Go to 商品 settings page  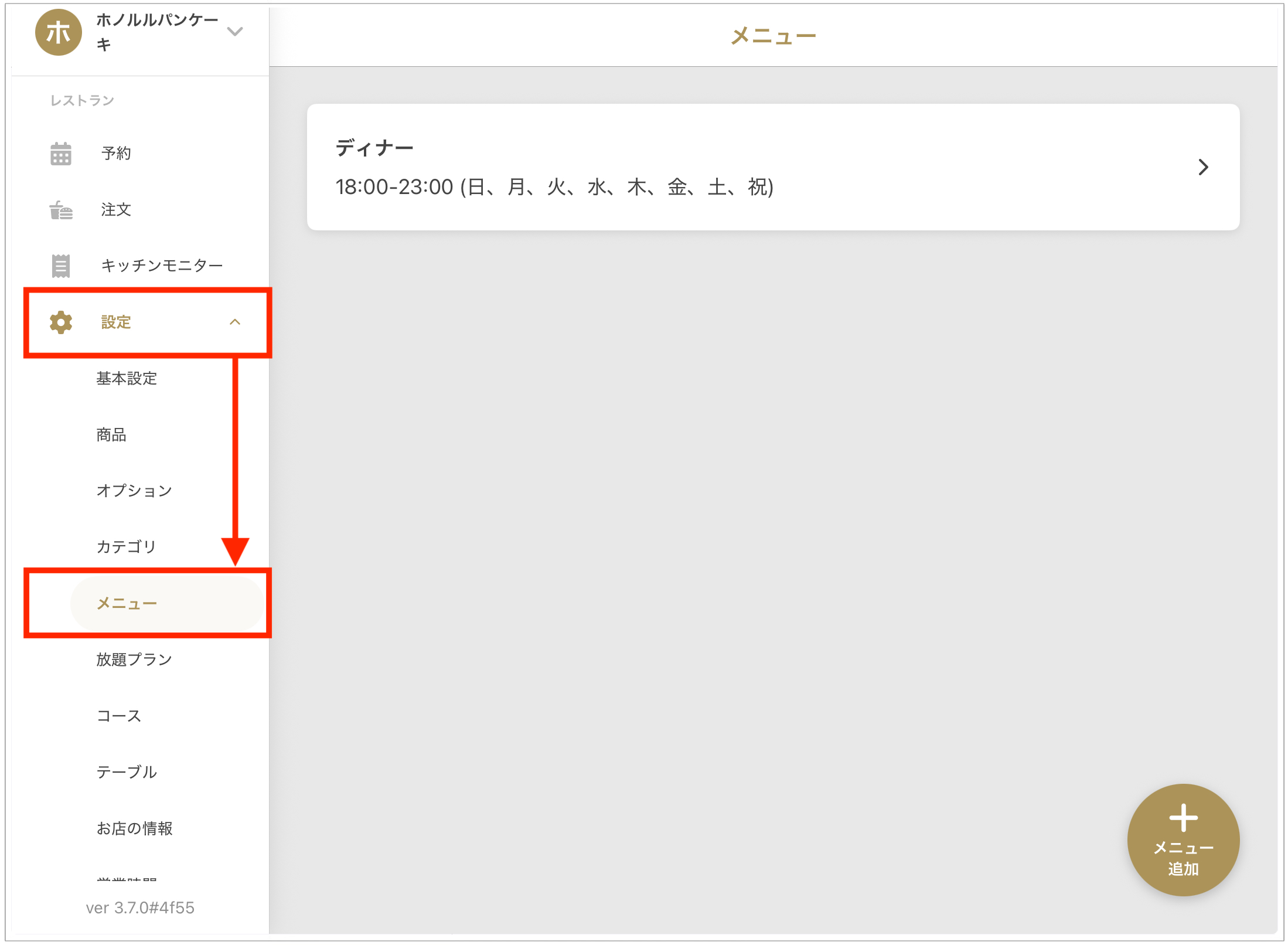[x=111, y=435]
